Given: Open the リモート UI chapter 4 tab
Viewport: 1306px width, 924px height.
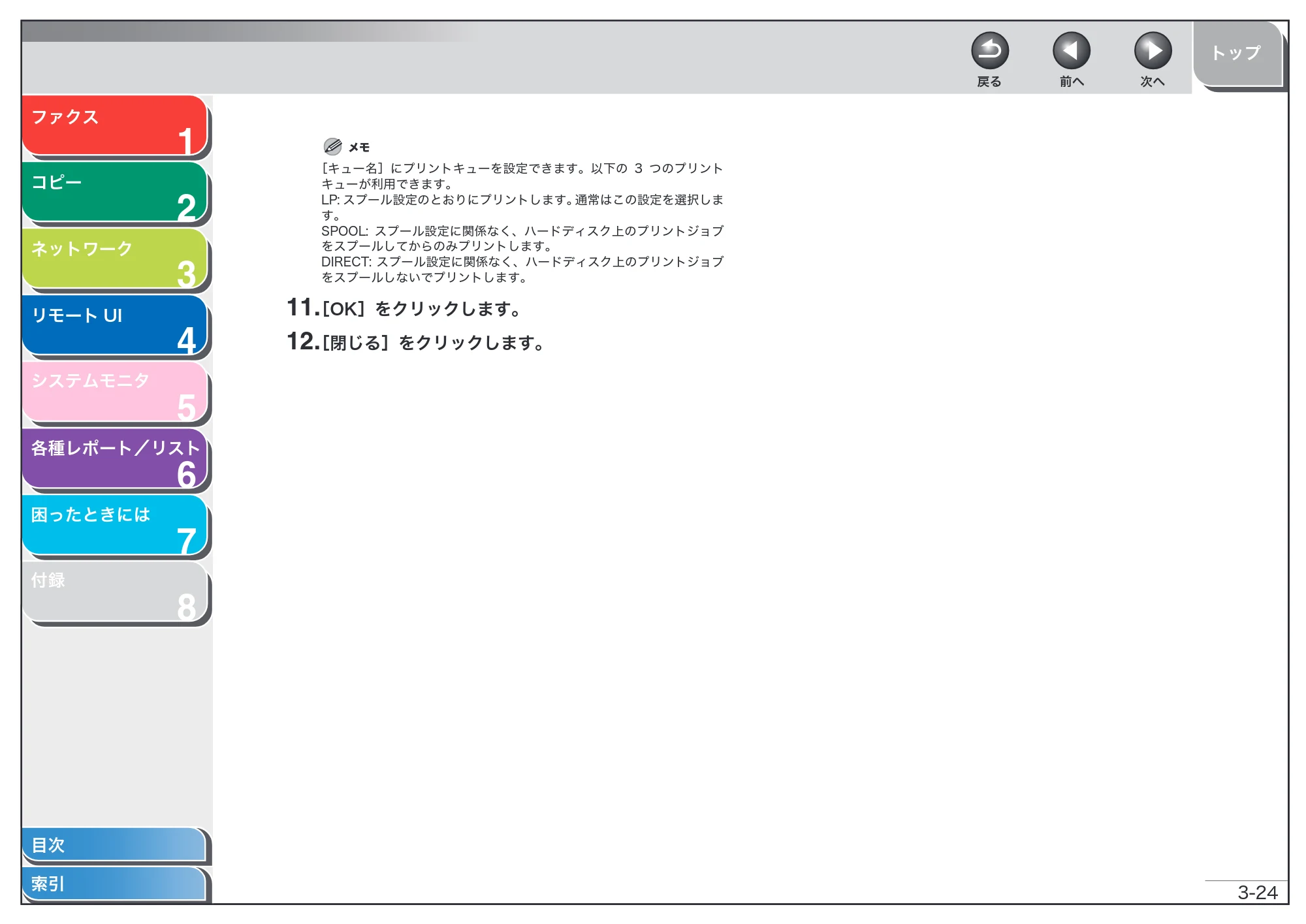Looking at the screenshot, I should coord(115,325).
